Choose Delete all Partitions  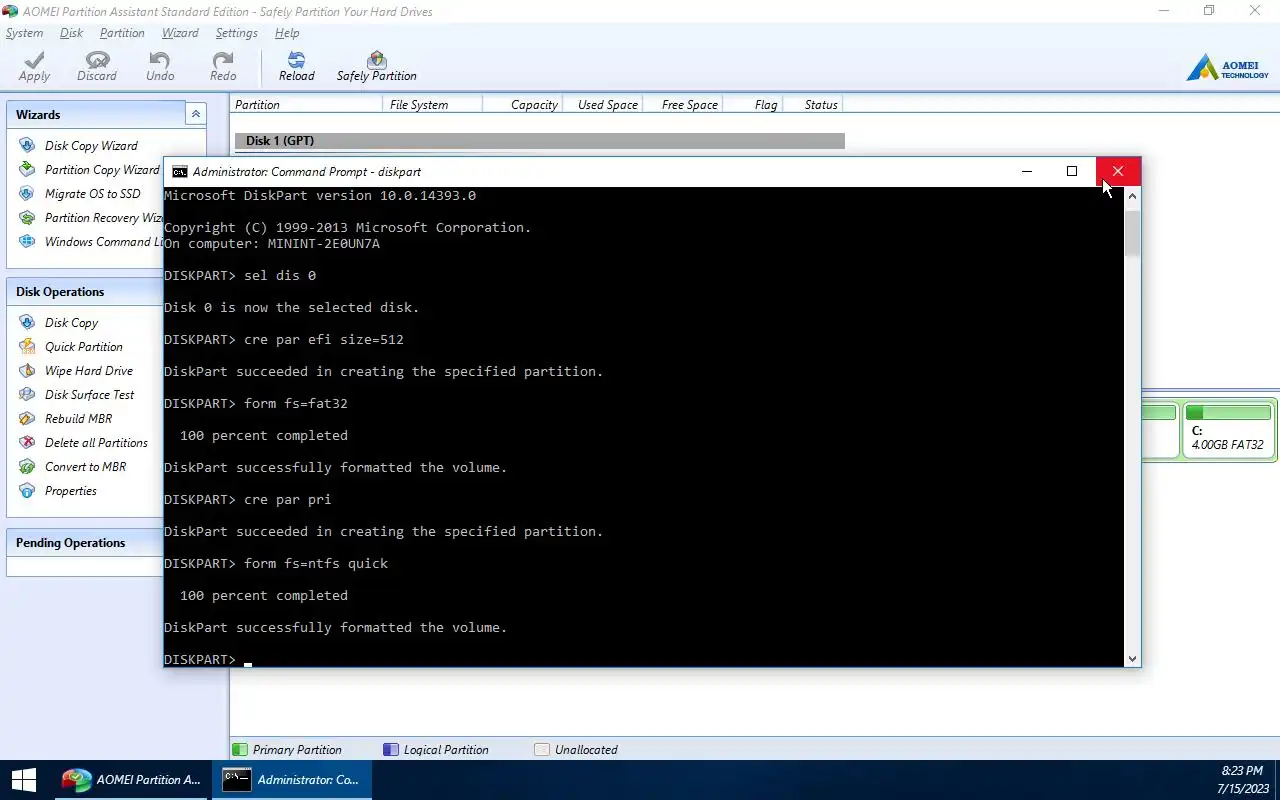(x=83, y=443)
